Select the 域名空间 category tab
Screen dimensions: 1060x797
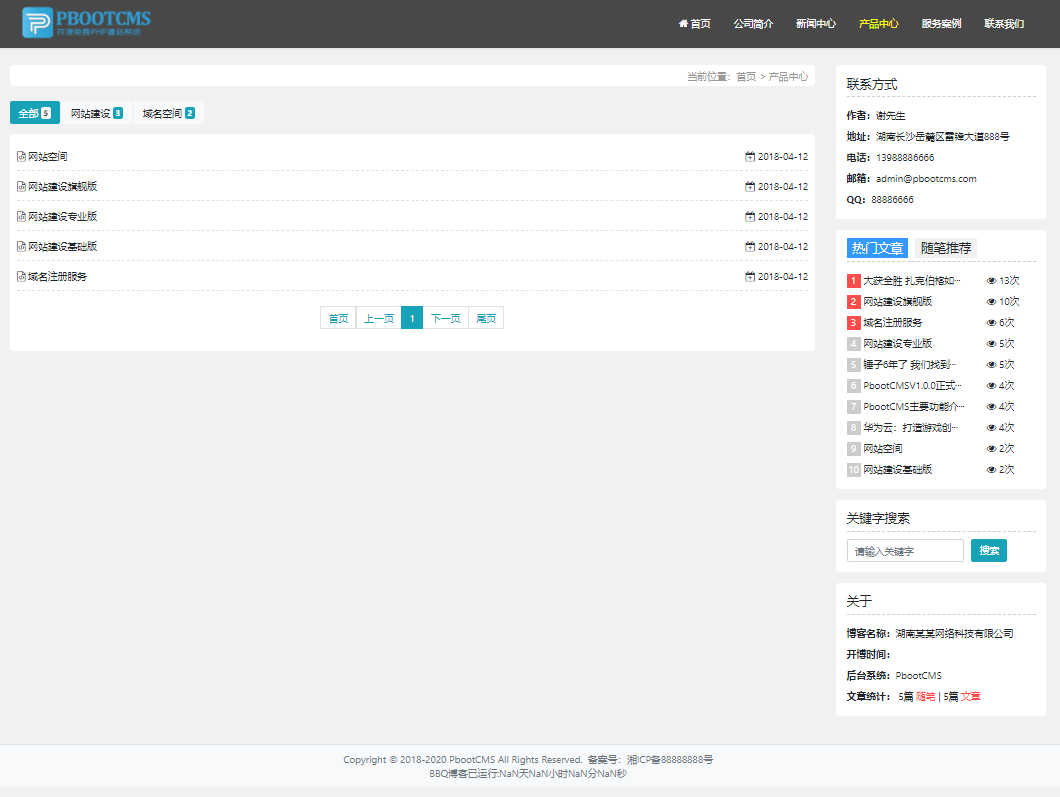[168, 113]
